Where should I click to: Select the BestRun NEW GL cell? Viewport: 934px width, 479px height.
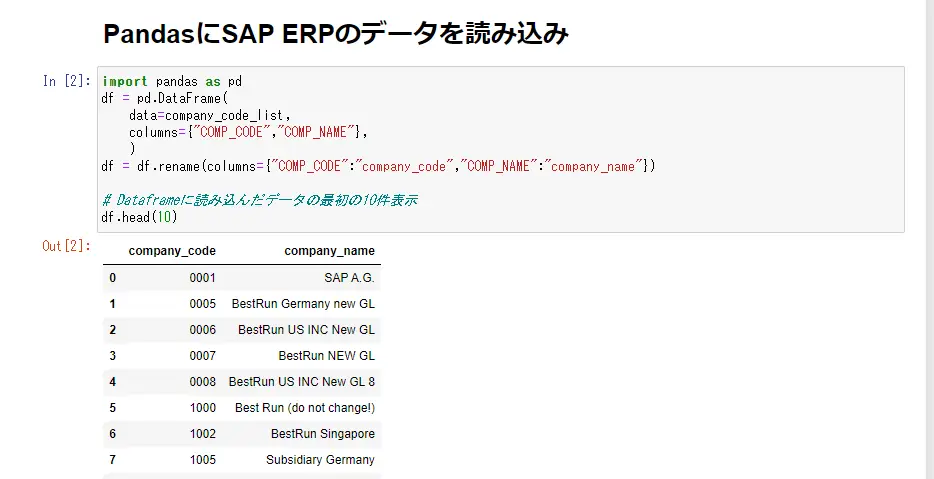pos(326,356)
